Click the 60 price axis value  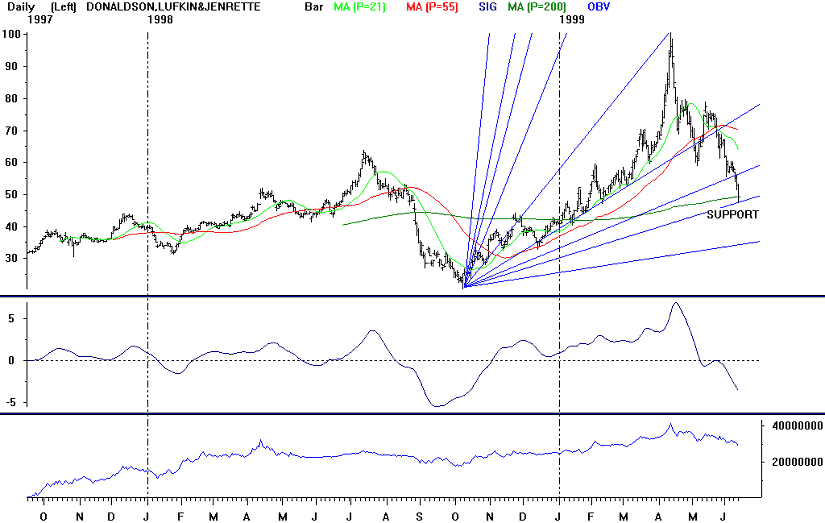click(x=14, y=163)
